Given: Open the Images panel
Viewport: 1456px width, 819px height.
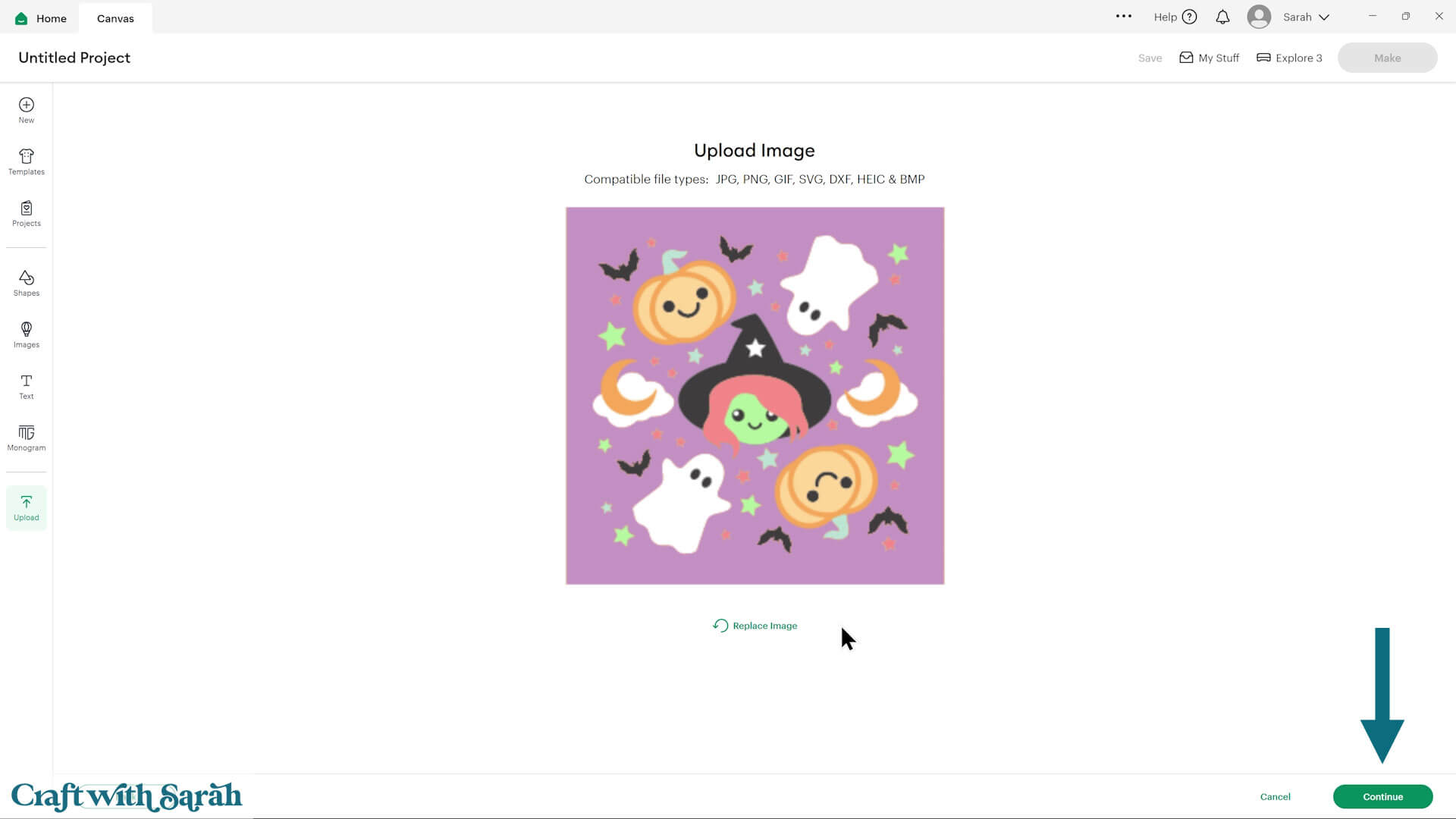Looking at the screenshot, I should (26, 334).
